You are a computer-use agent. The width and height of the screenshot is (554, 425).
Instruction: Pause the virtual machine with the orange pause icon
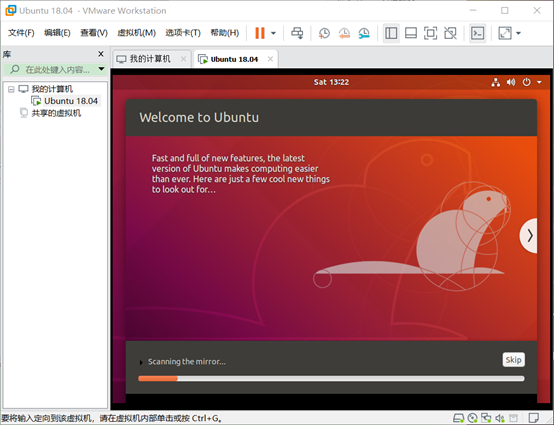pyautogui.click(x=260, y=33)
